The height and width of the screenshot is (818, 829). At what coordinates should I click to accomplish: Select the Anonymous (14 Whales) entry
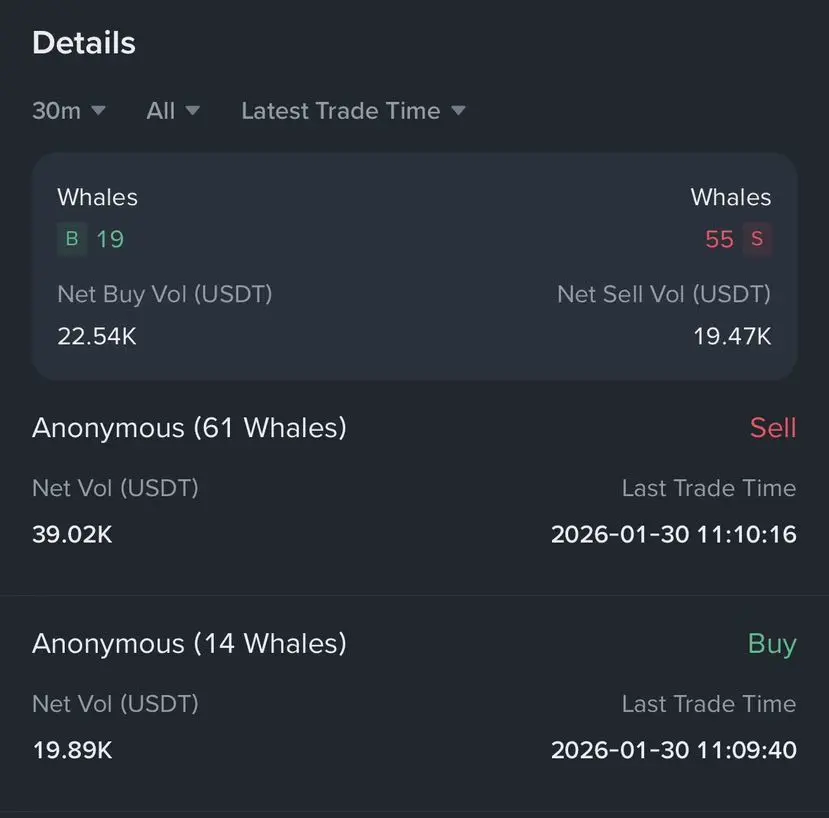189,643
